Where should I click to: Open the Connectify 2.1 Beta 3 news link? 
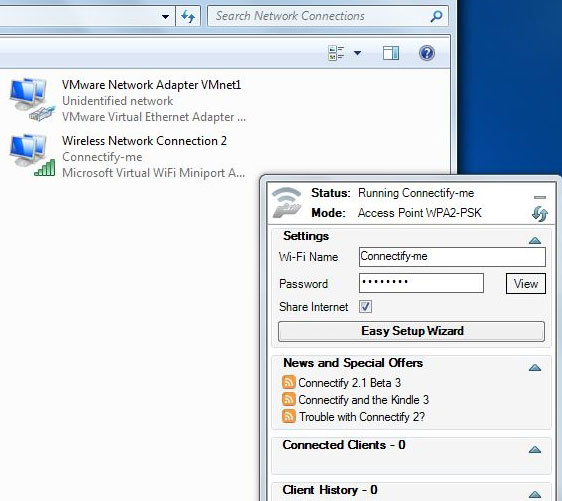click(349, 383)
